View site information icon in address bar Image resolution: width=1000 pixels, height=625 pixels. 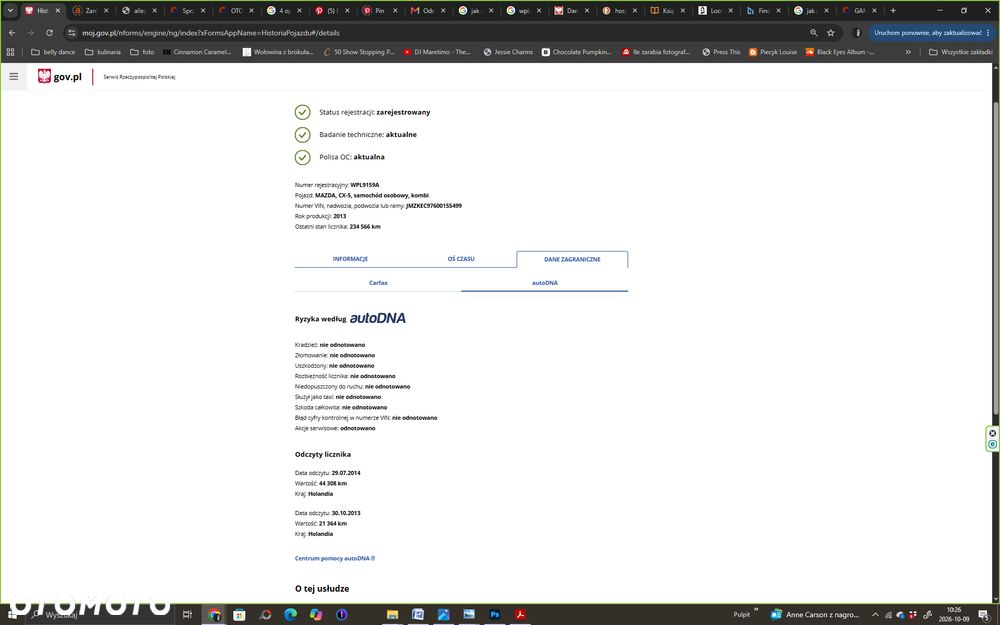click(x=71, y=33)
